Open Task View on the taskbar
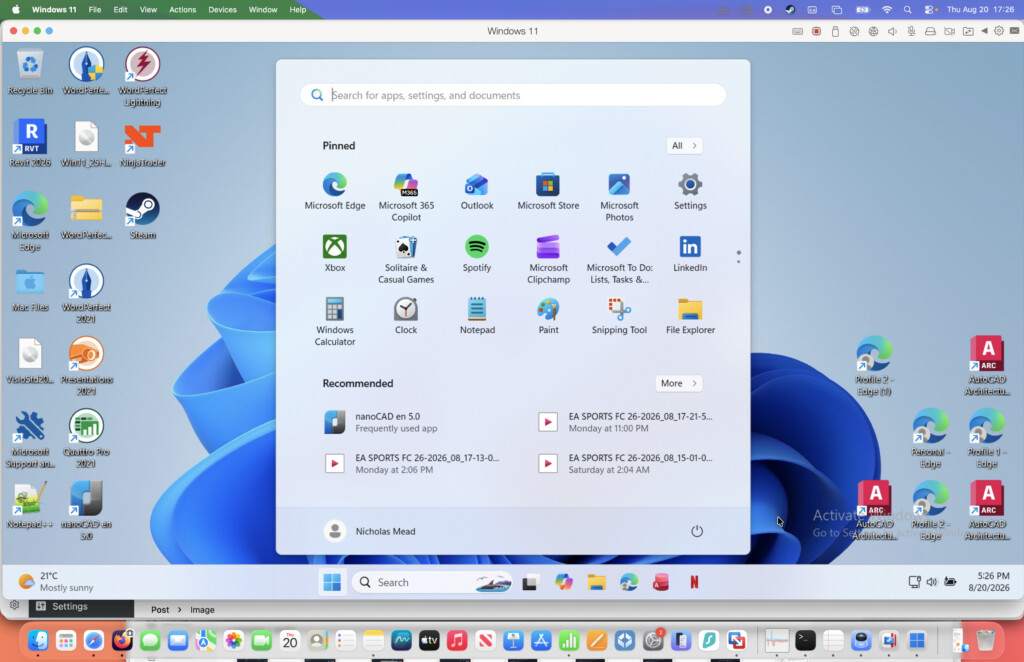 (530, 582)
